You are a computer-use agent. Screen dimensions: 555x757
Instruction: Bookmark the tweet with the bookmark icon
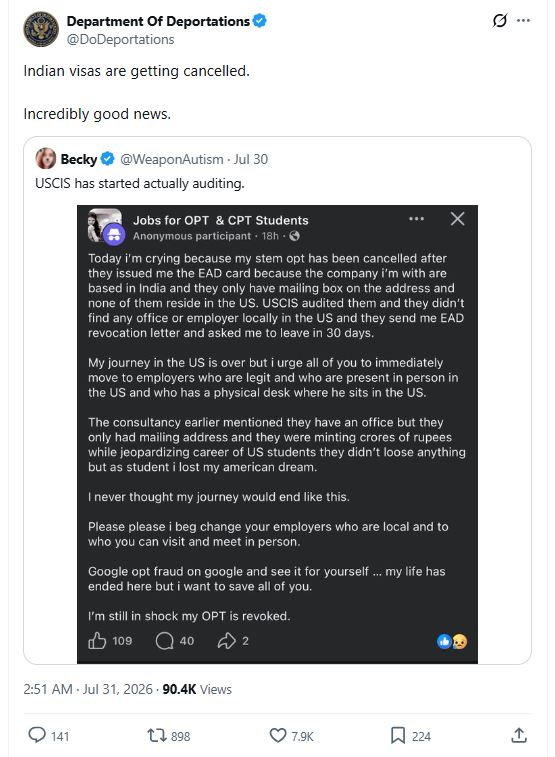(x=398, y=735)
